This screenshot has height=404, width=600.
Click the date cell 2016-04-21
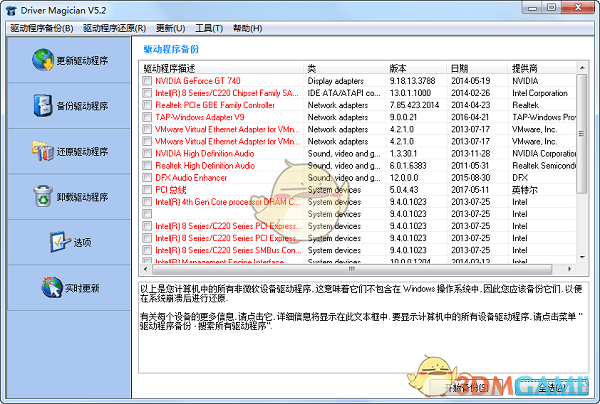[x=470, y=117]
